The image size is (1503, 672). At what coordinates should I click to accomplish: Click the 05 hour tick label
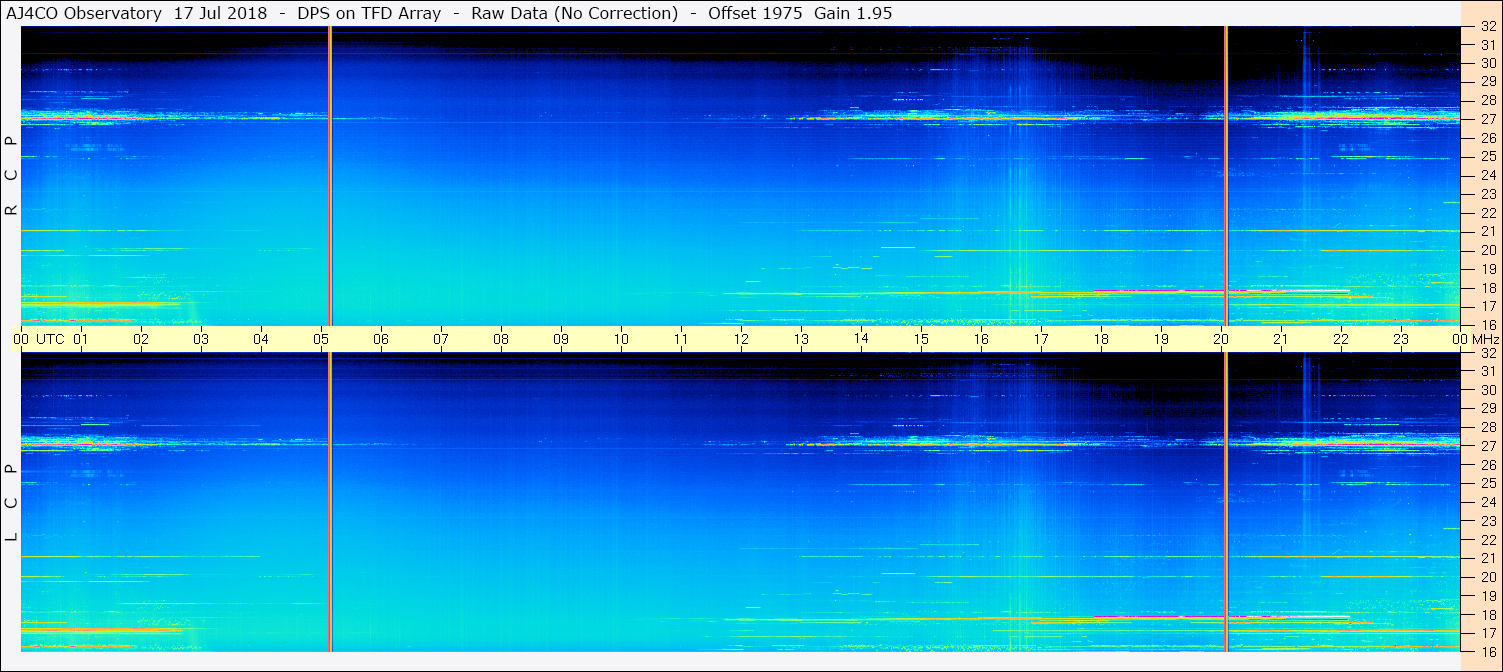321,339
